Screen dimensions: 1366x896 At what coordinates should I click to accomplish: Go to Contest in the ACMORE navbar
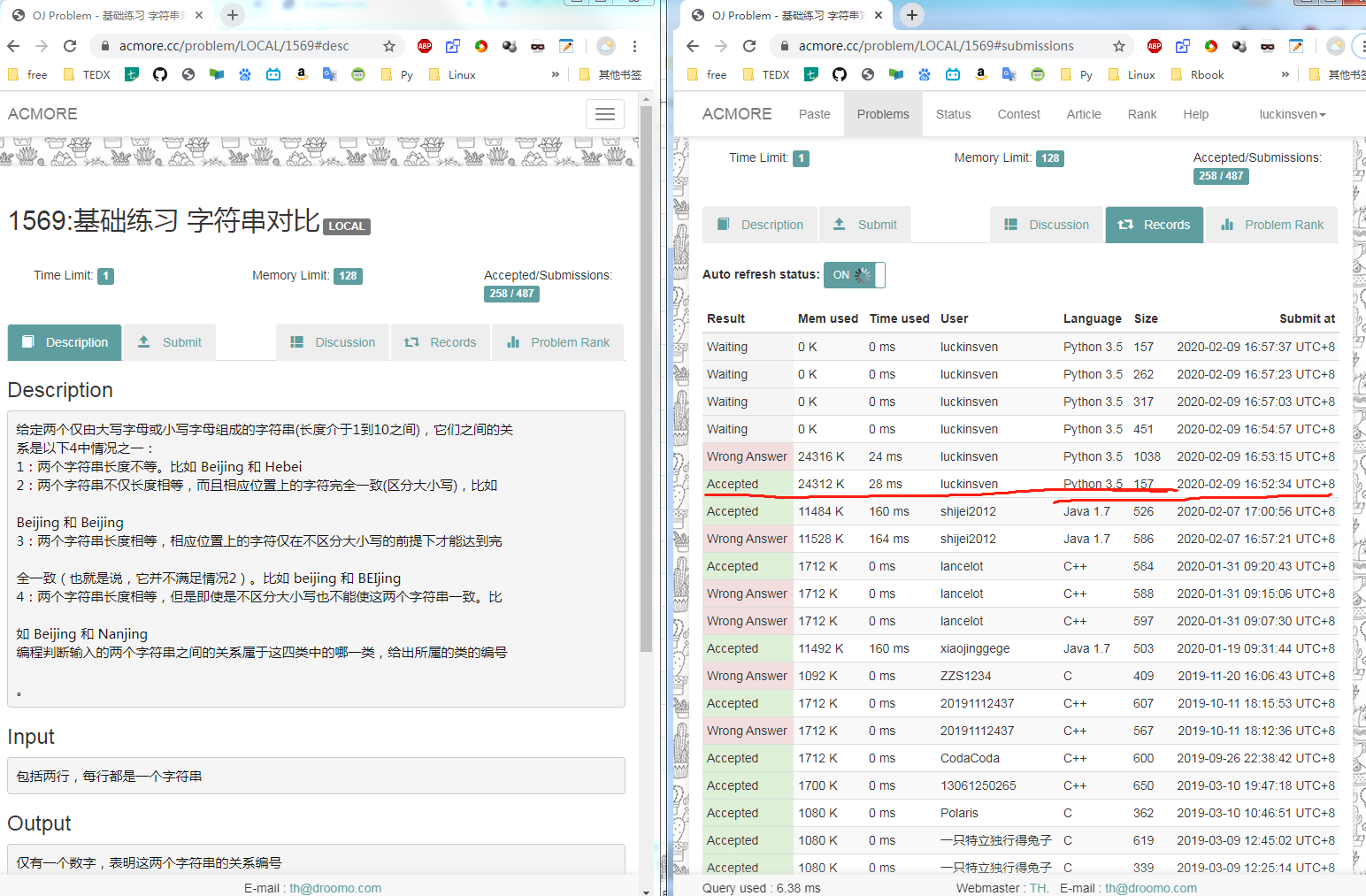pyautogui.click(x=1018, y=114)
